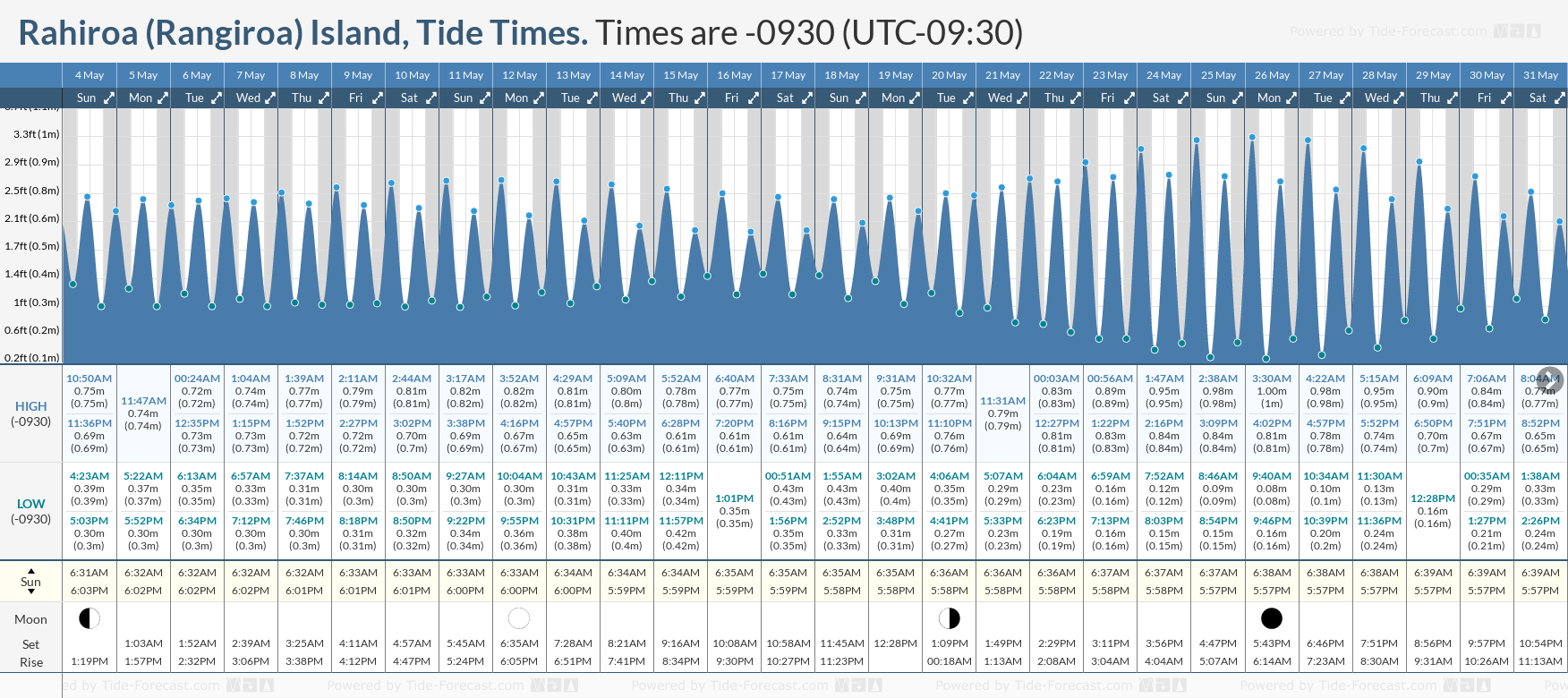Select the 16 May date header
The height and width of the screenshot is (698, 1568).
734,75
